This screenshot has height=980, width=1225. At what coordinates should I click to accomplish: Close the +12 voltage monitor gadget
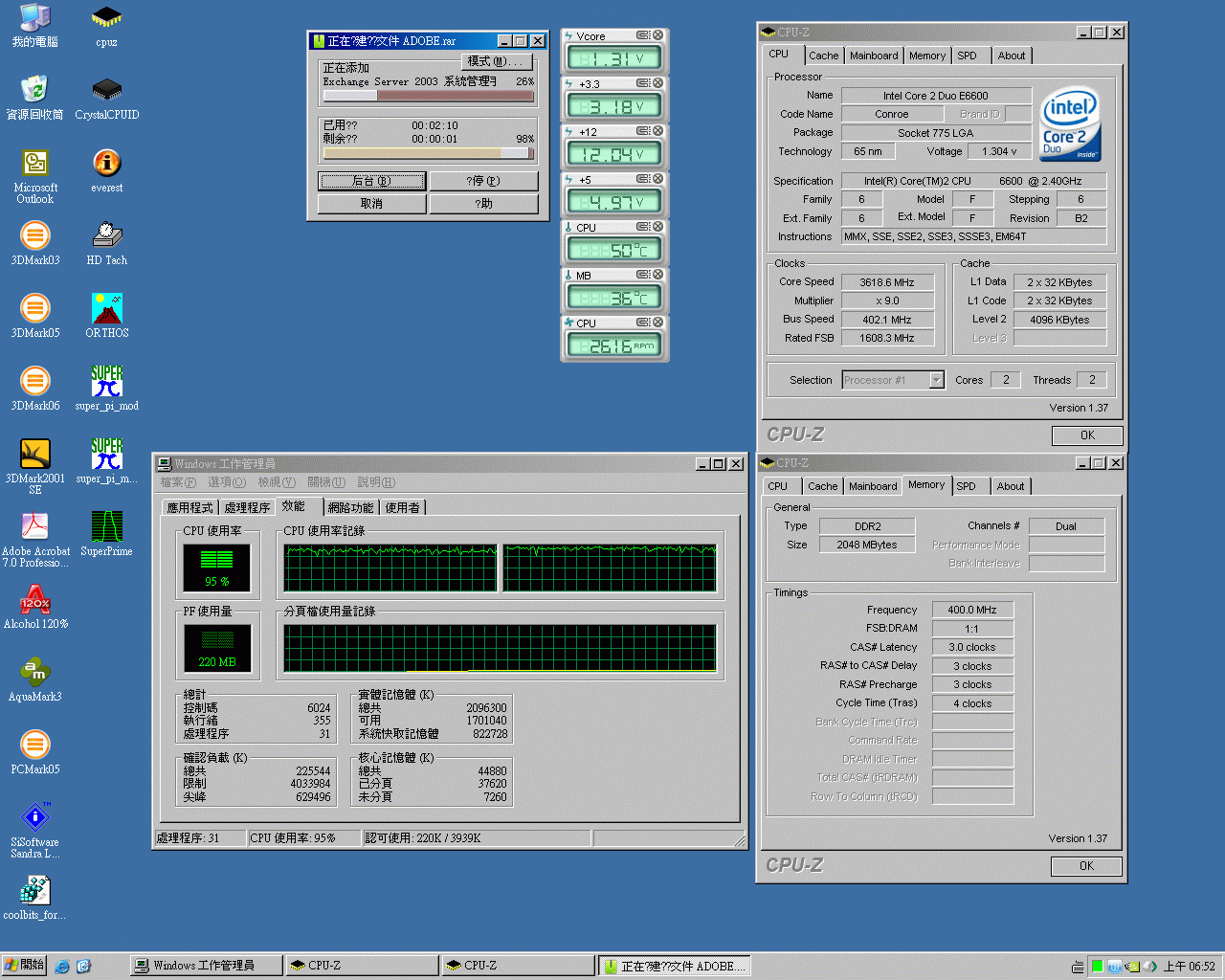(x=657, y=131)
